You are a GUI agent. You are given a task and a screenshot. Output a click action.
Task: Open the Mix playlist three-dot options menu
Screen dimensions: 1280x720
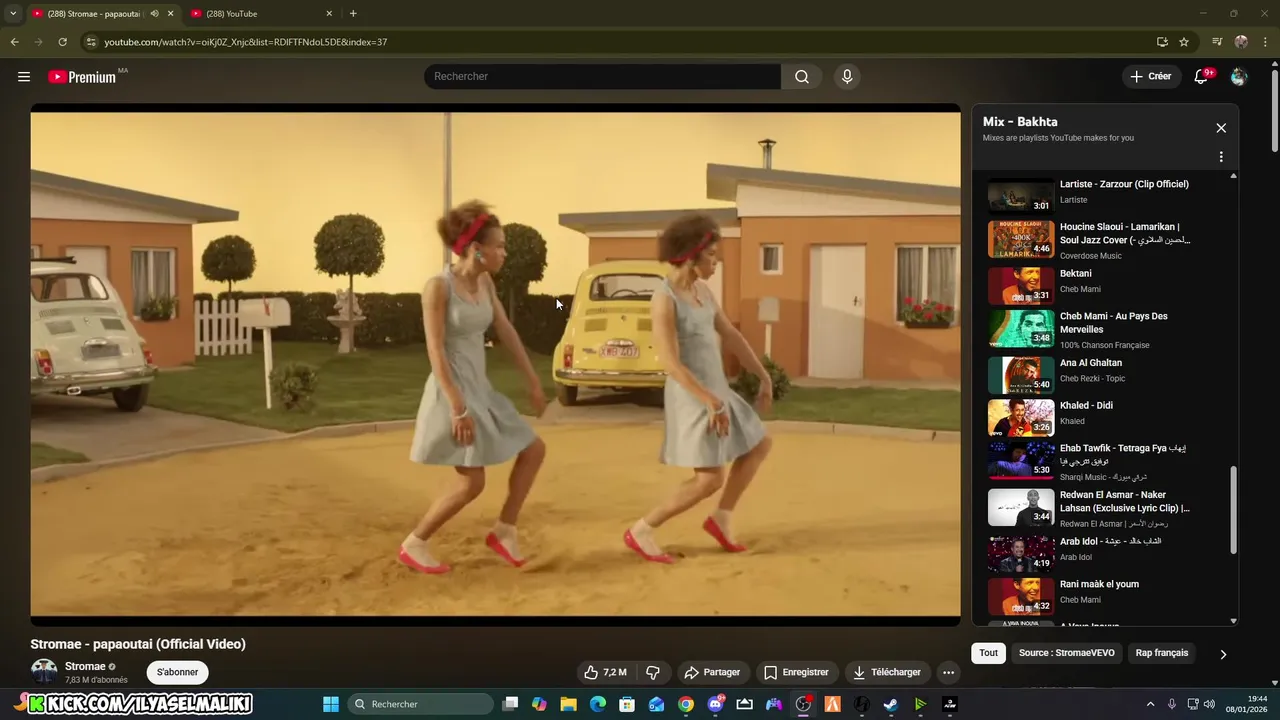click(1221, 157)
